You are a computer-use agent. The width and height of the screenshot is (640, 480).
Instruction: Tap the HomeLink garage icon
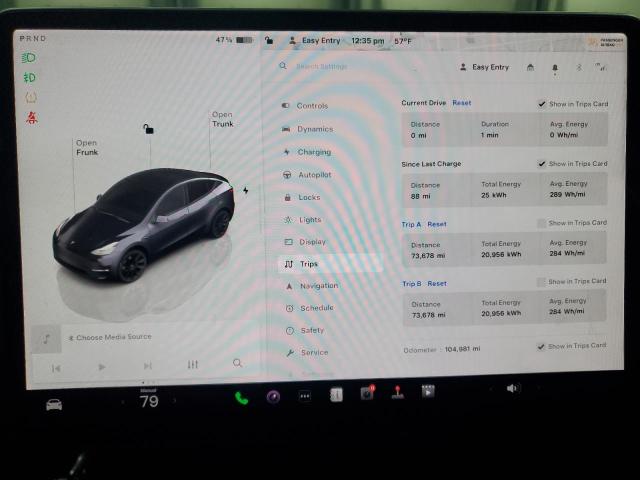[530, 67]
